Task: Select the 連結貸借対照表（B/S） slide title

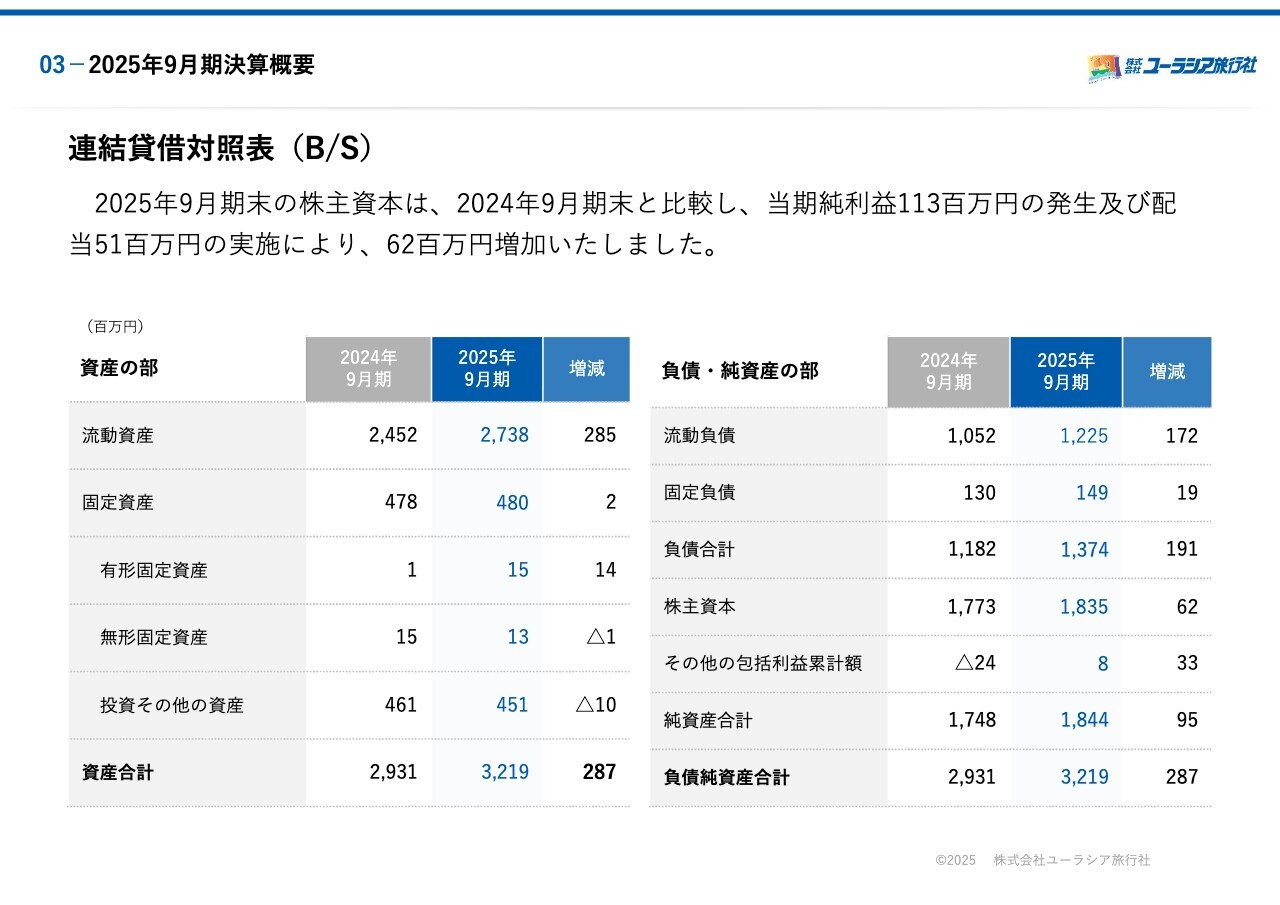Action: pyautogui.click(x=220, y=149)
